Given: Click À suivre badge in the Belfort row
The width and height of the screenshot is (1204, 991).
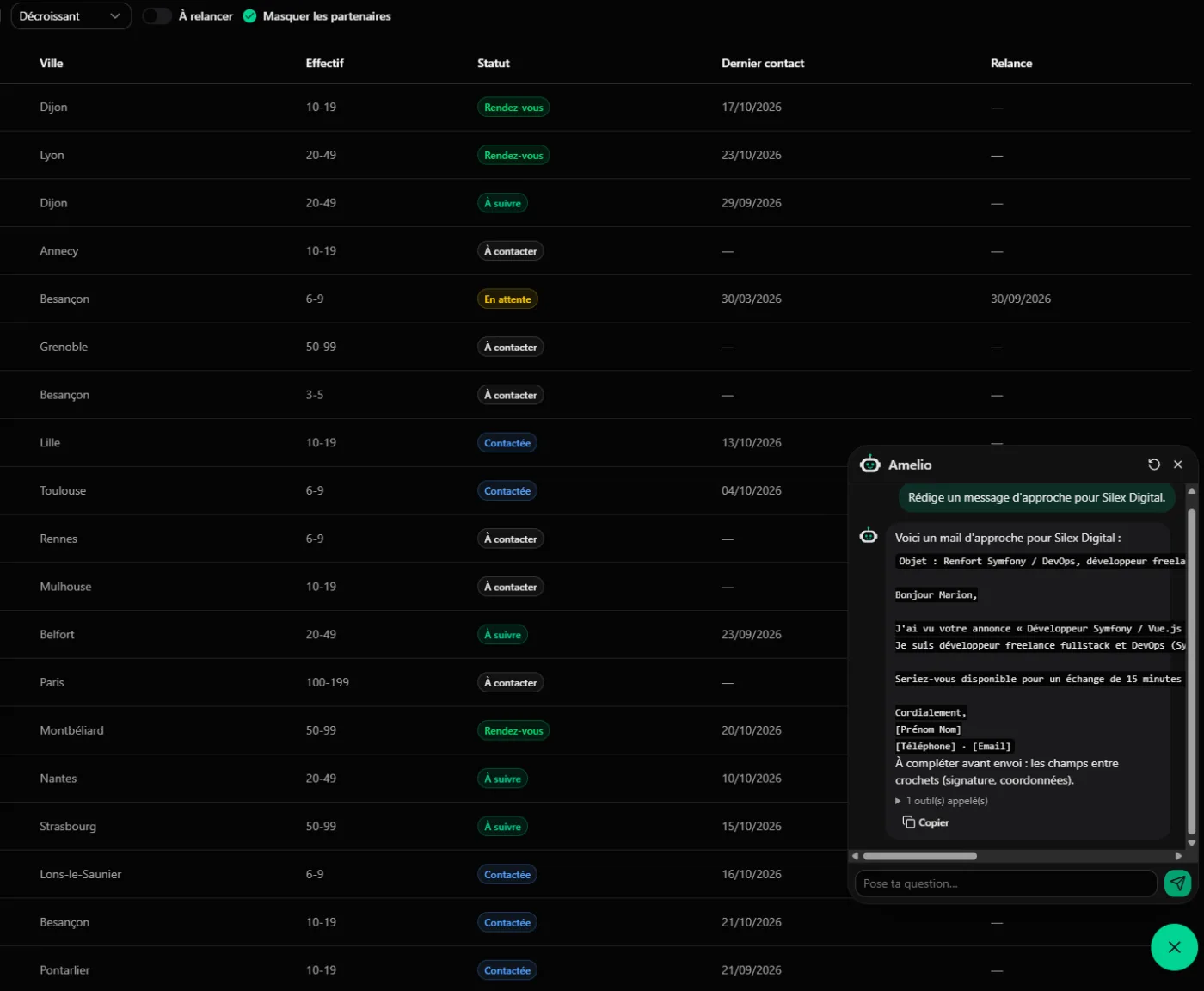Looking at the screenshot, I should click(x=502, y=635).
